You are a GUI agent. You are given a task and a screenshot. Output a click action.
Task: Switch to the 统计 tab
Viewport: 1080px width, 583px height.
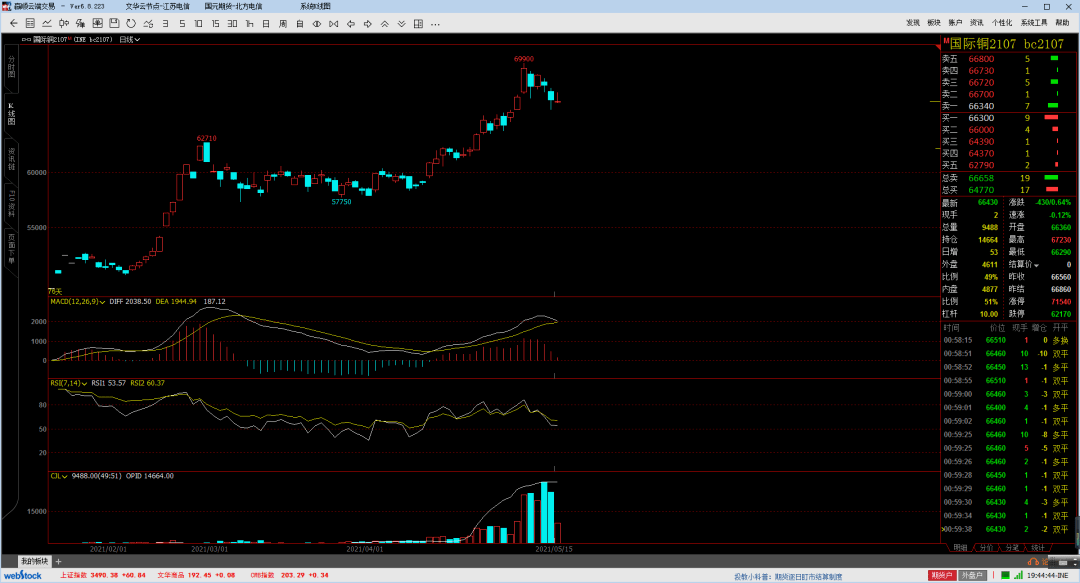[x=1038, y=548]
